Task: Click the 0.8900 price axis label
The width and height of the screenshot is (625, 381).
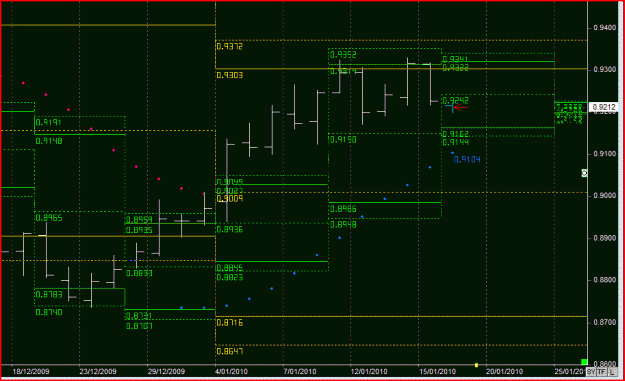Action: tap(604, 238)
